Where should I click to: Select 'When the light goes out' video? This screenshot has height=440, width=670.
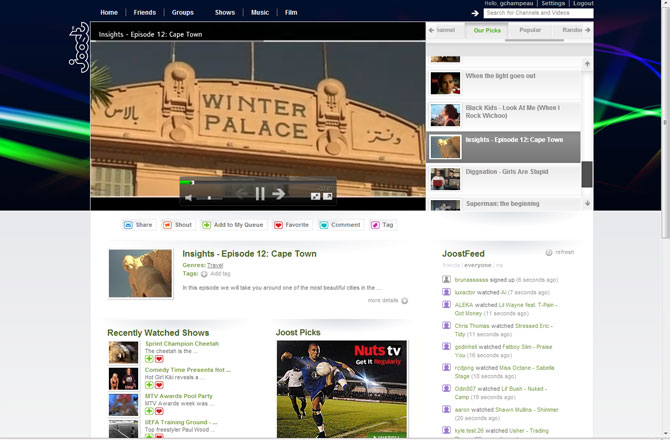pyautogui.click(x=504, y=83)
